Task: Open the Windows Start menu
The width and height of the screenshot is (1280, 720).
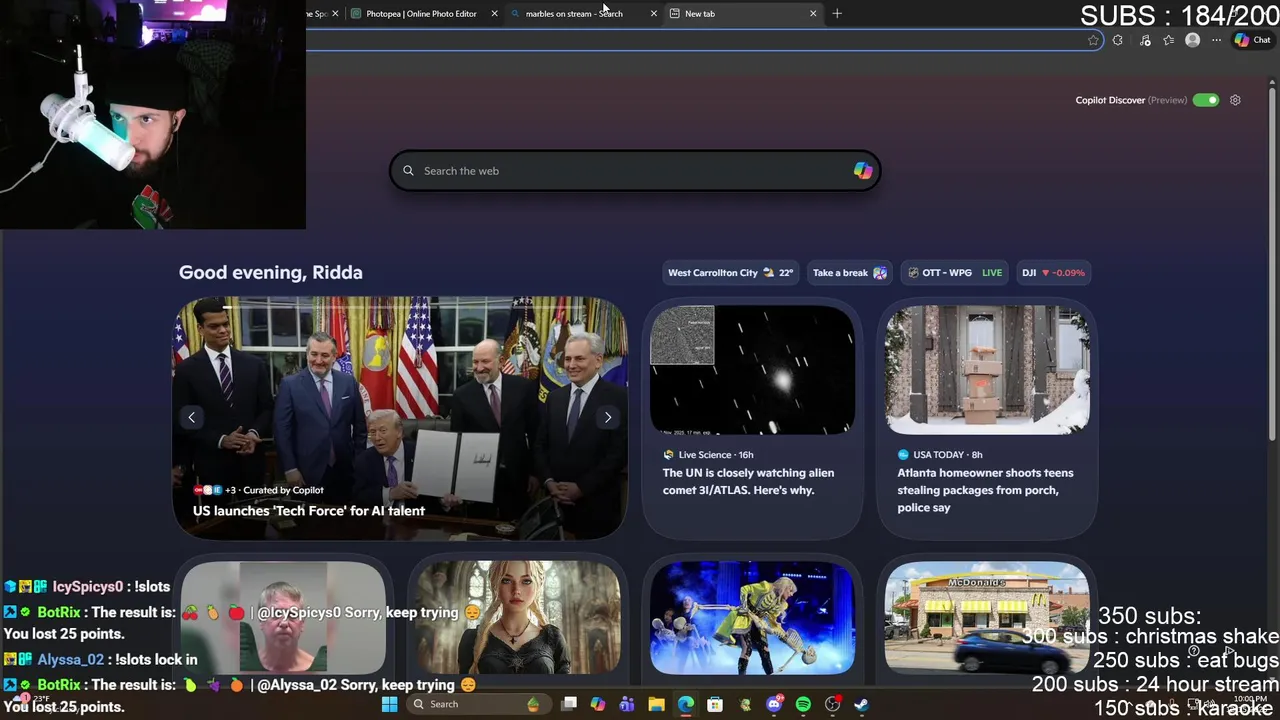Action: [389, 704]
